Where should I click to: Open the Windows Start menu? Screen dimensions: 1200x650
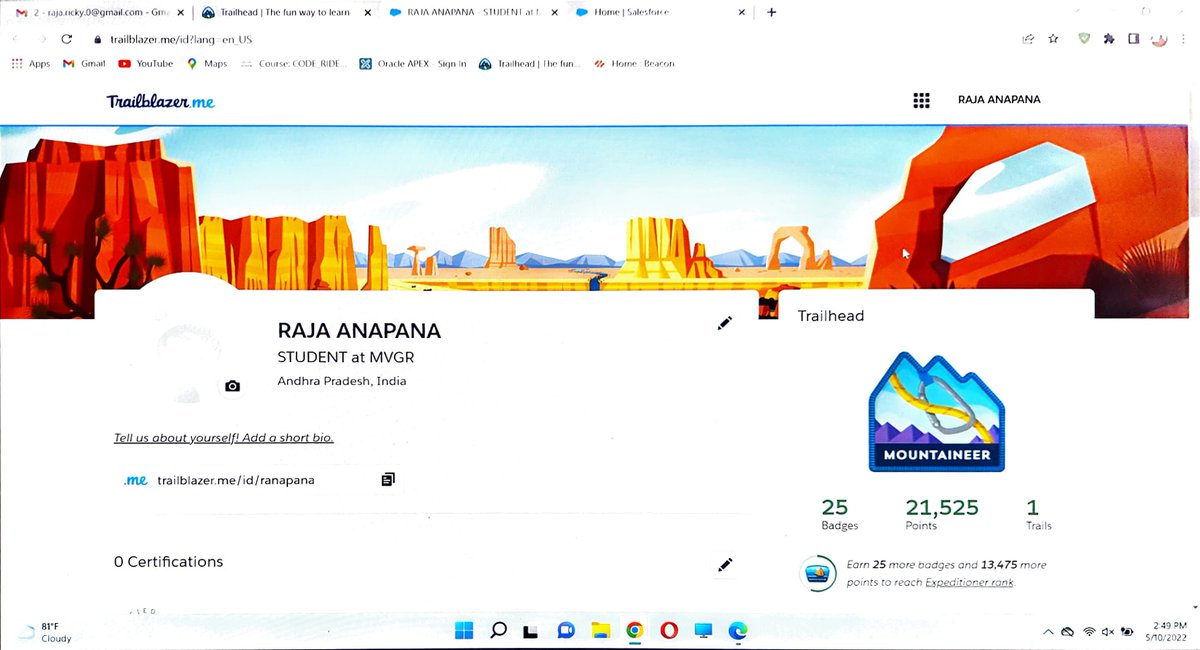point(464,630)
